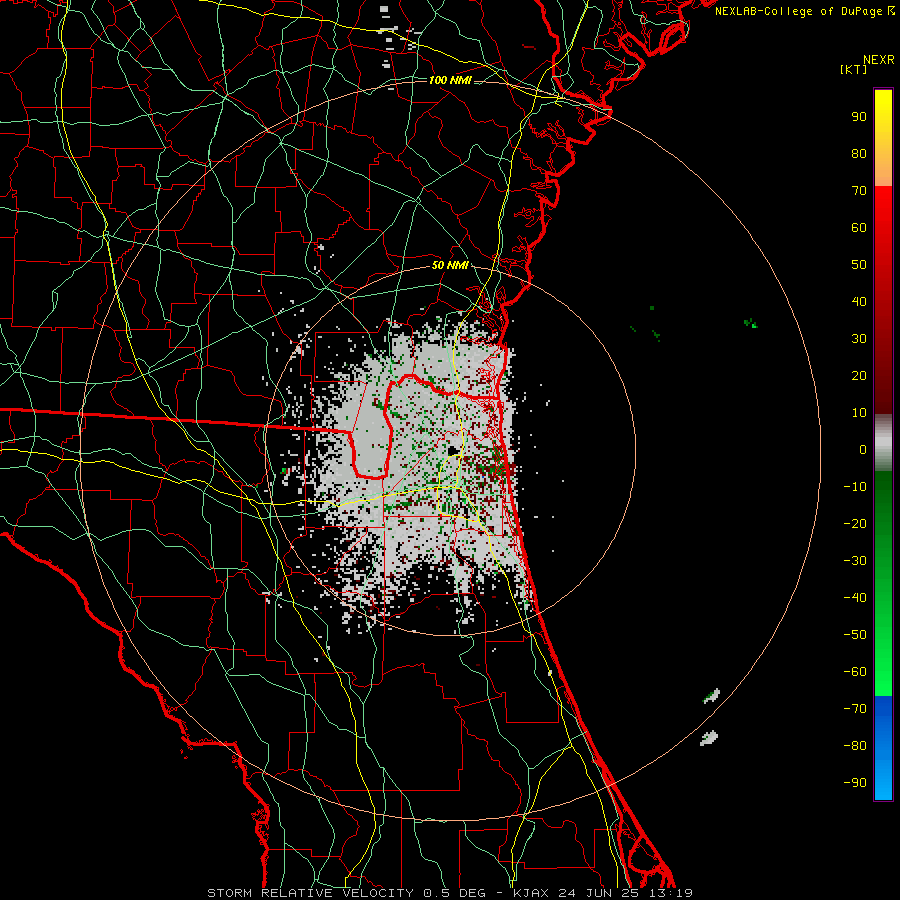Click the 50 value on velocity scale
Screen dimensions: 900x900
pos(859,265)
